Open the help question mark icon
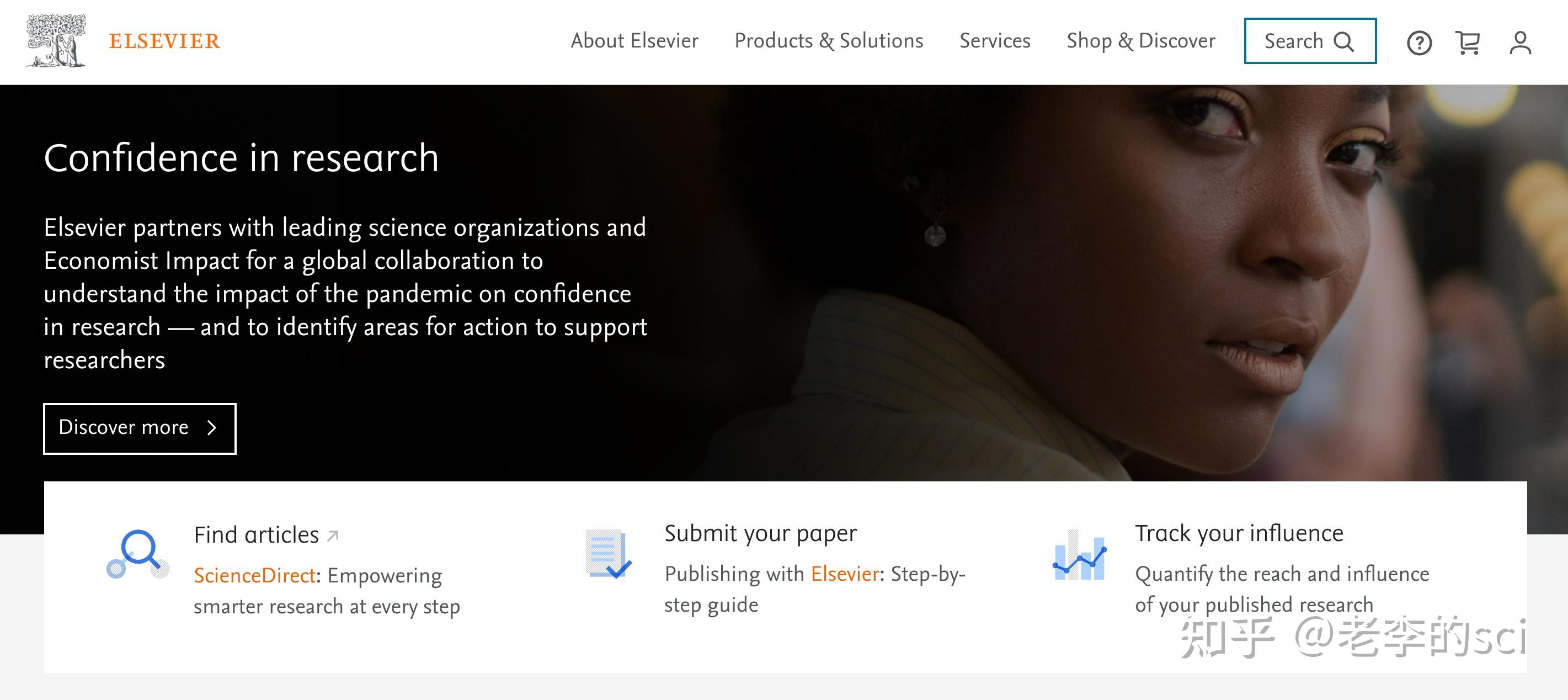 click(x=1419, y=43)
